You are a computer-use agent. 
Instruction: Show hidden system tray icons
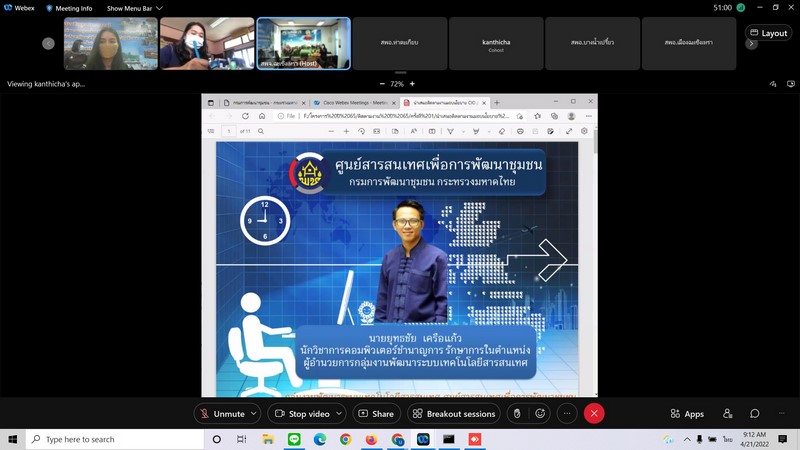(x=687, y=439)
